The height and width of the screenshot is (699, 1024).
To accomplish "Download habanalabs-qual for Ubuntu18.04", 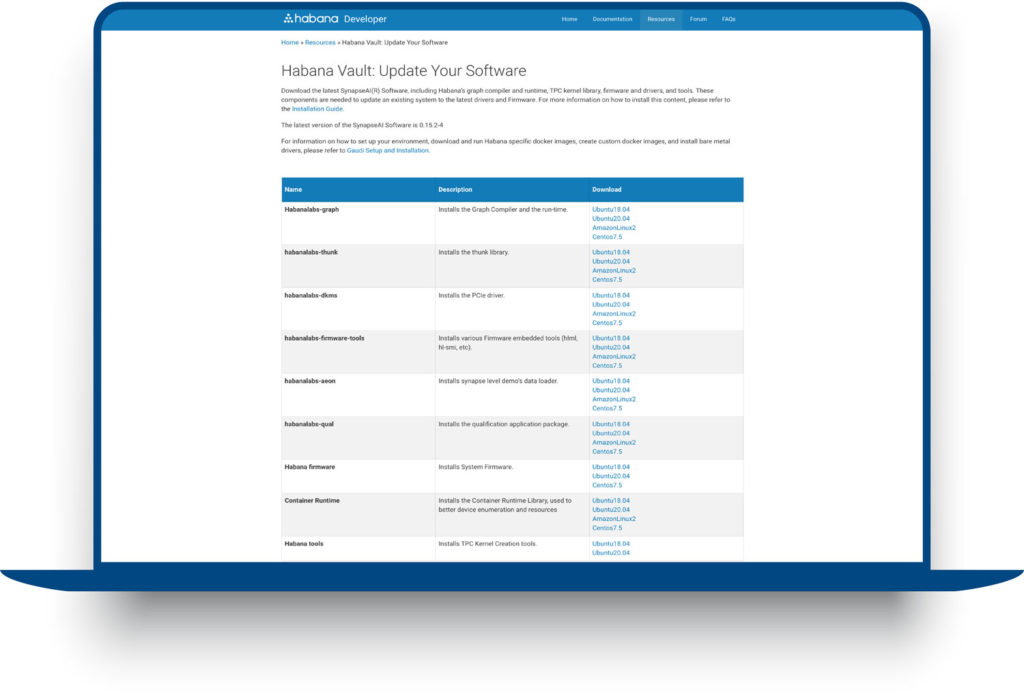I will pos(611,424).
